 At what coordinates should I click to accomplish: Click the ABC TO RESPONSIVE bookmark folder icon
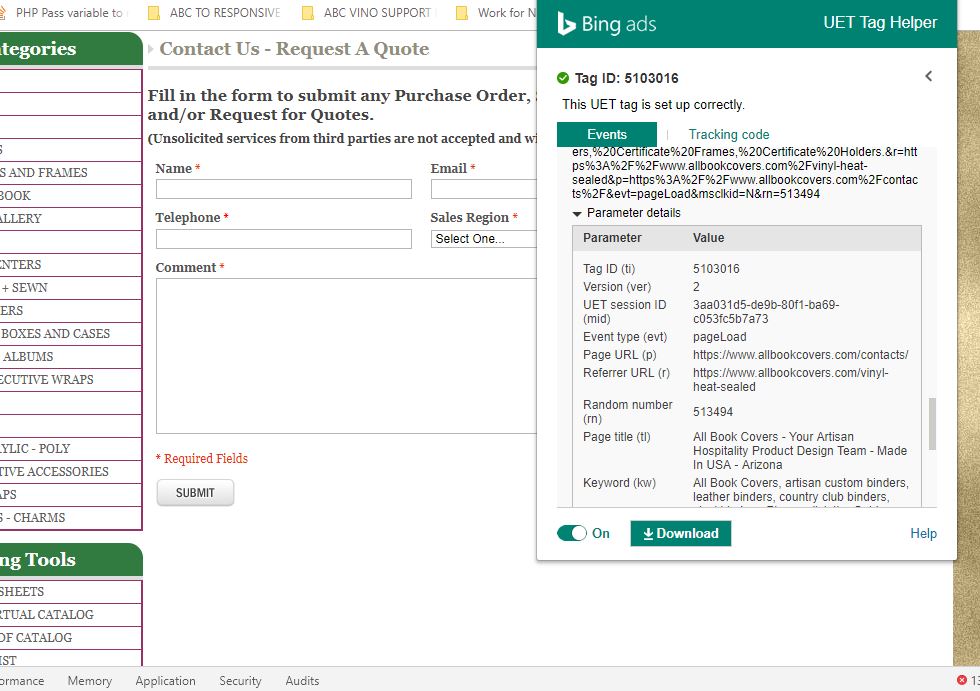153,12
